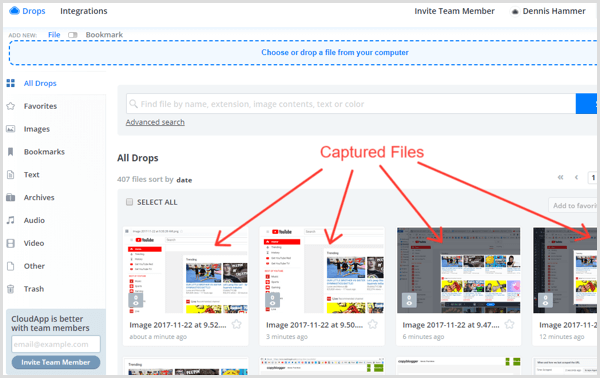Viewport: 600px width, 378px height.
Task: Click the Archives sidebar icon
Action: click(11, 197)
